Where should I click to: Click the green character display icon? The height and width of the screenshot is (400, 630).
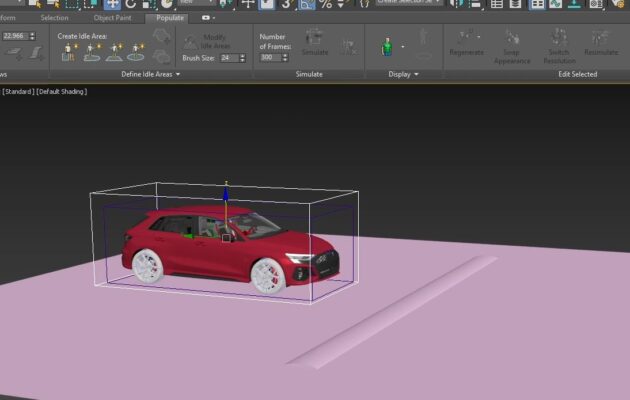tap(386, 47)
